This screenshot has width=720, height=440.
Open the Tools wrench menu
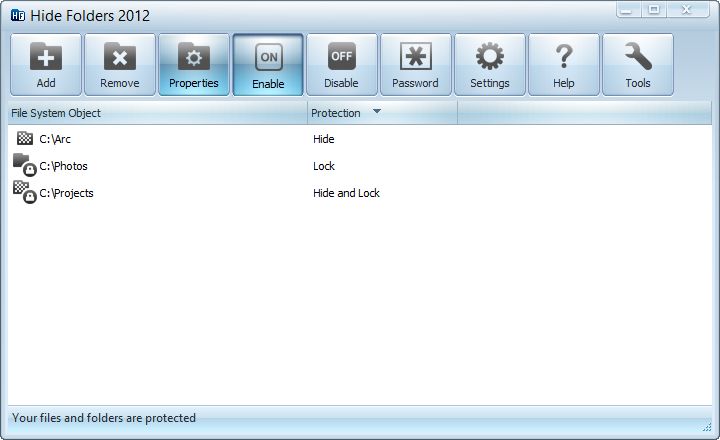[638, 65]
